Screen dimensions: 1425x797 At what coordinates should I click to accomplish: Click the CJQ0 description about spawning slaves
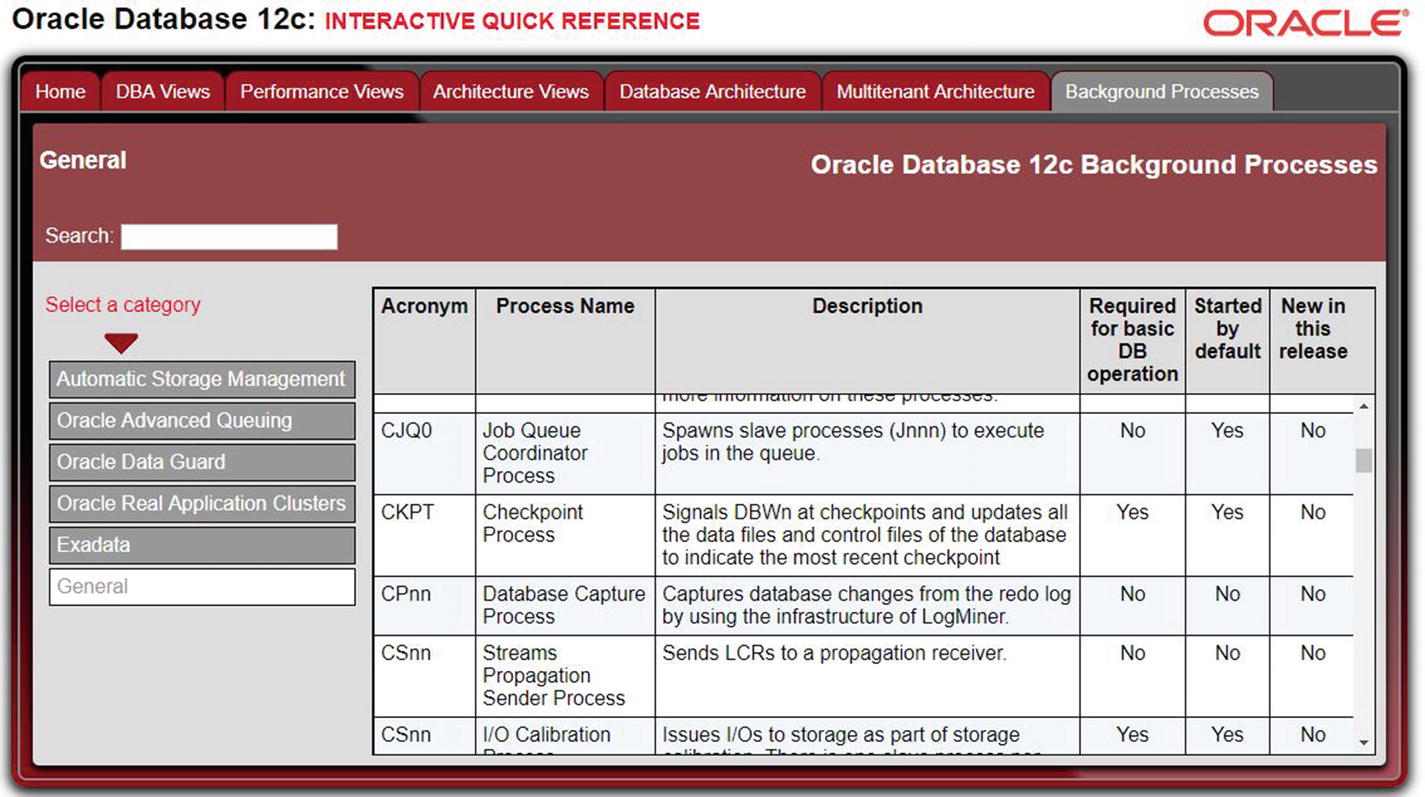click(x=867, y=453)
